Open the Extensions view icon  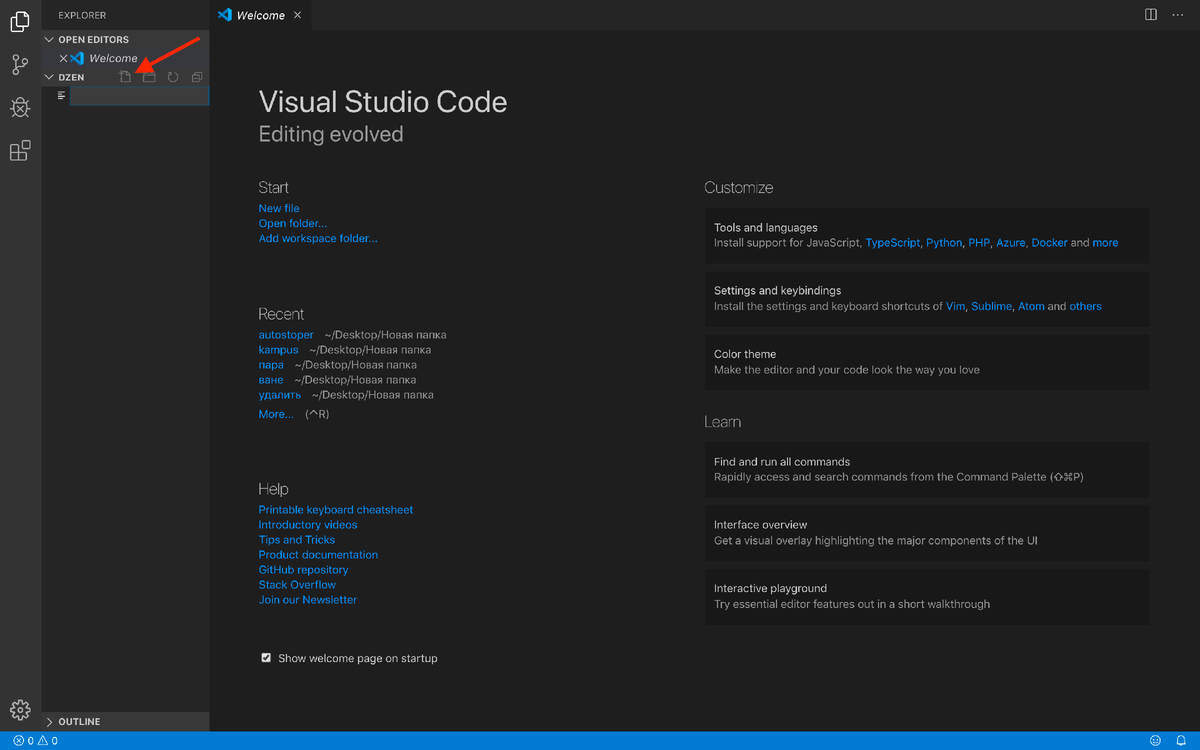(20, 151)
